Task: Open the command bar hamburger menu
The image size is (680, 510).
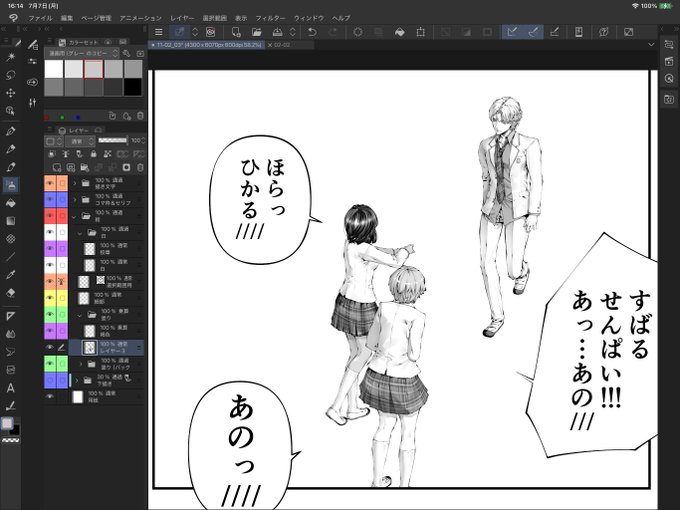Action: tap(159, 32)
